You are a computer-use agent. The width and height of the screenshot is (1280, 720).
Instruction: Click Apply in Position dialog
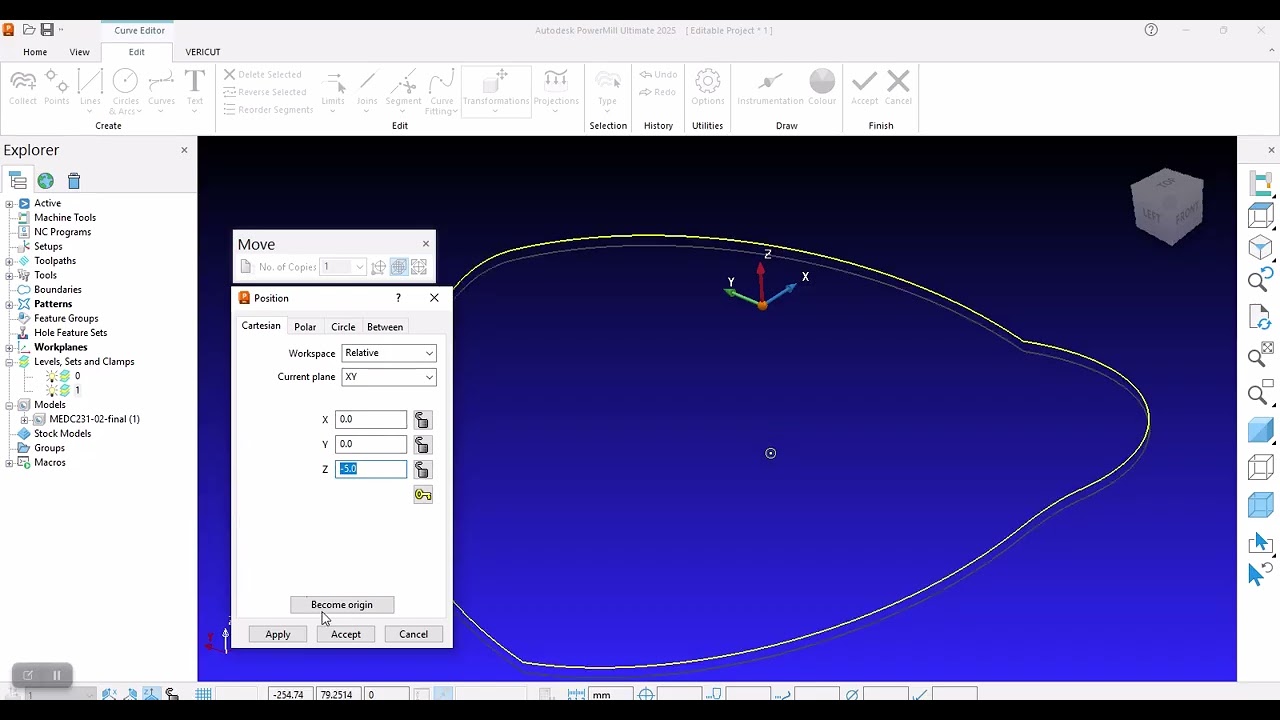[x=278, y=634]
